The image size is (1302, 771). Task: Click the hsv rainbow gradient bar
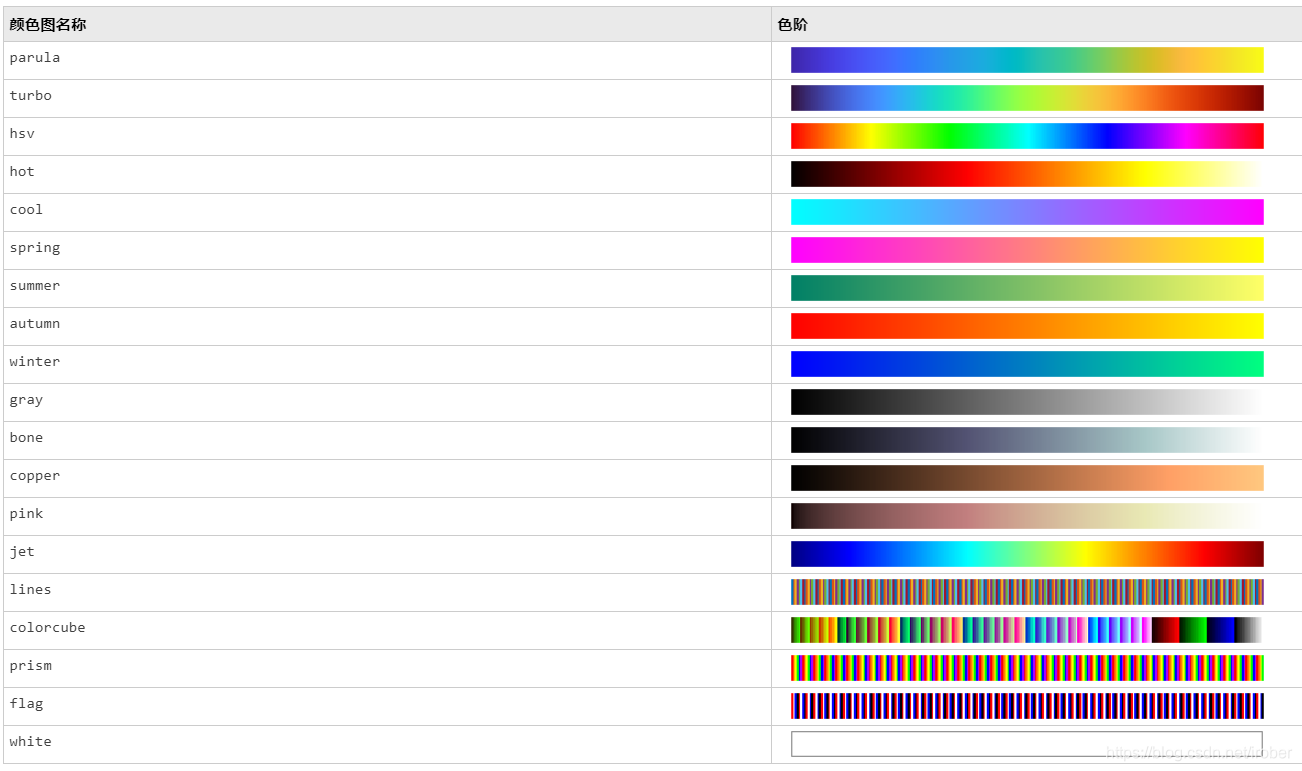pos(1027,136)
